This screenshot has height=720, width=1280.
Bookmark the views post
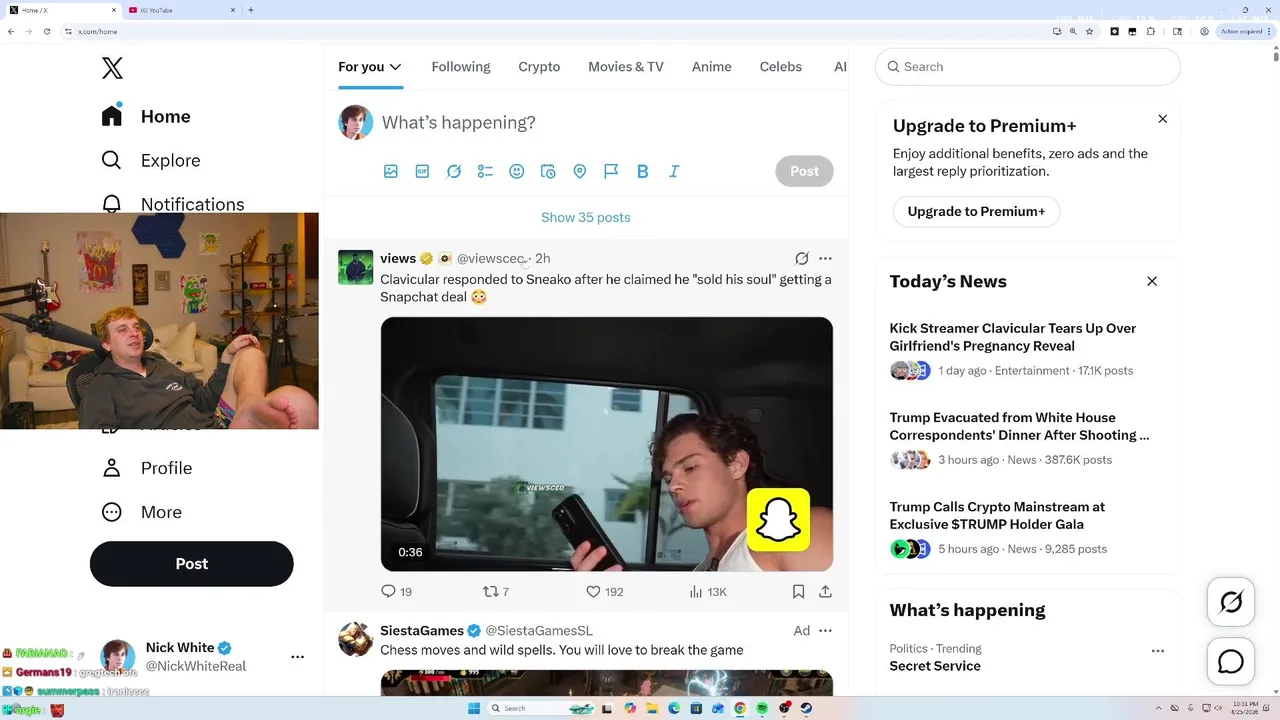click(798, 592)
